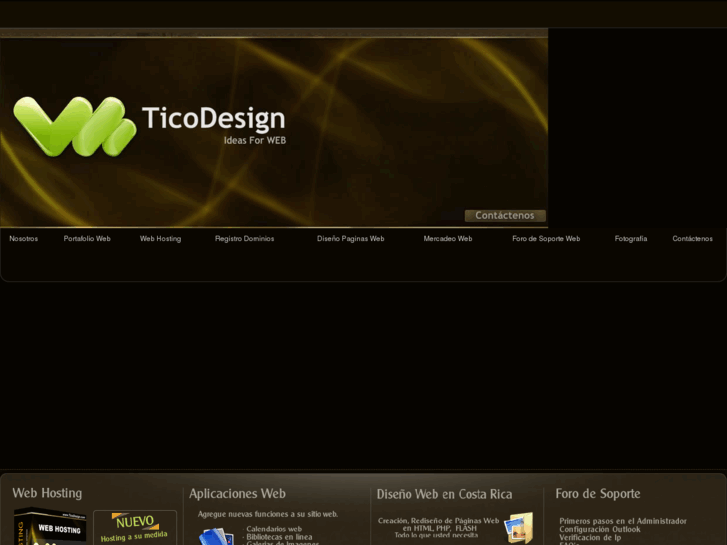Click Contáctenos in the navigation bar
Image resolution: width=727 pixels, height=545 pixels.
pyautogui.click(x=692, y=239)
